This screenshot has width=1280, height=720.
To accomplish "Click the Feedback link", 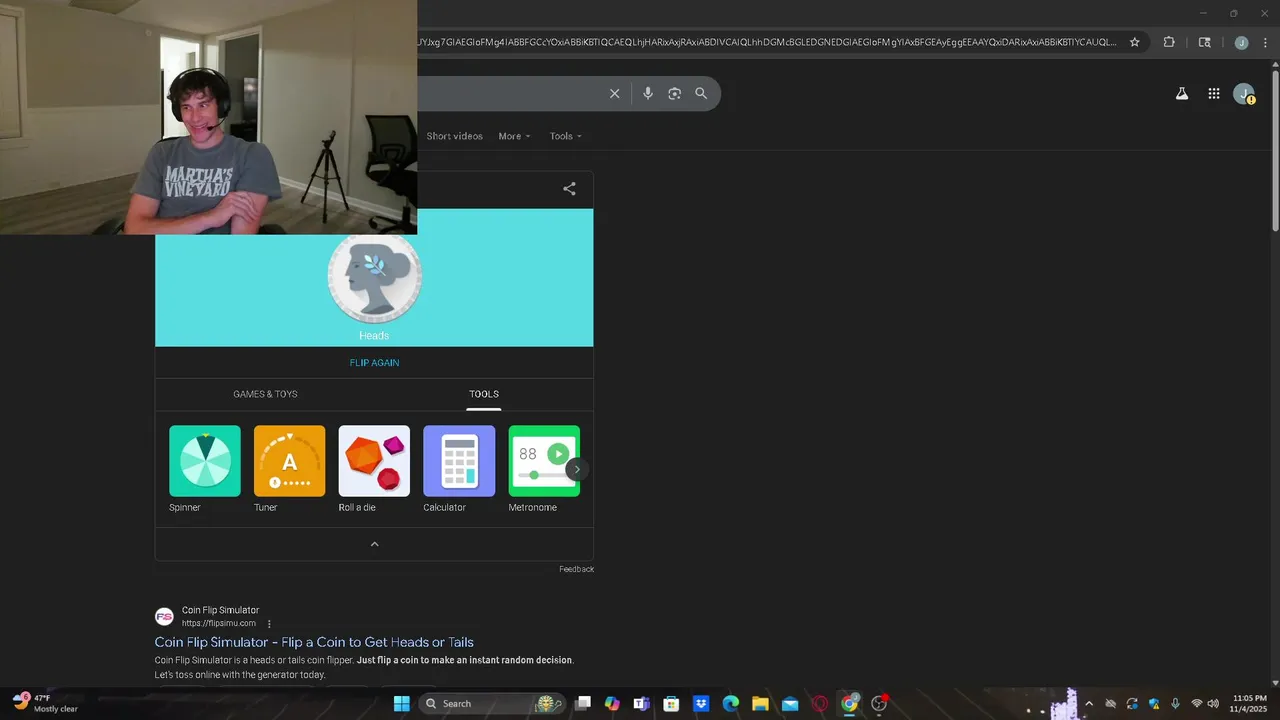I will 576,569.
